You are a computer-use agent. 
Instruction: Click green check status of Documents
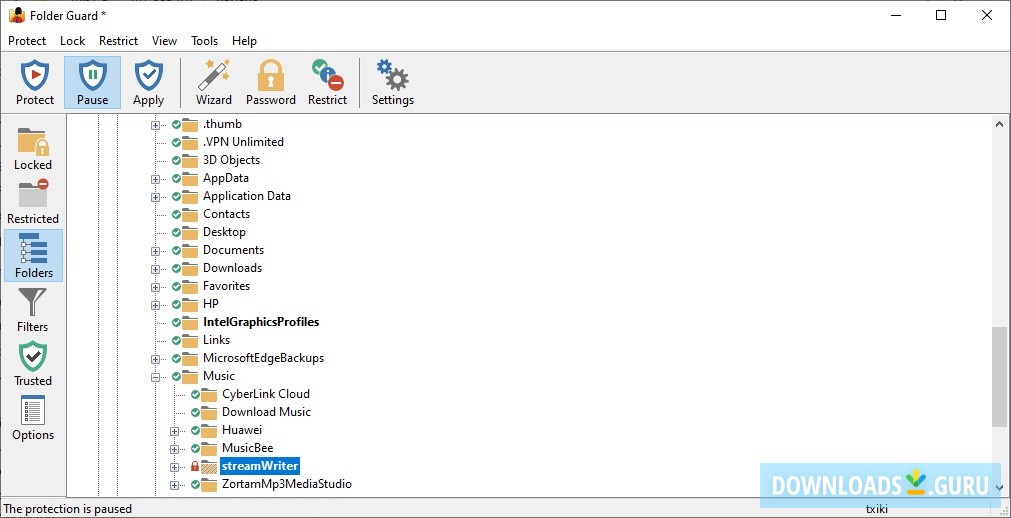coord(176,250)
